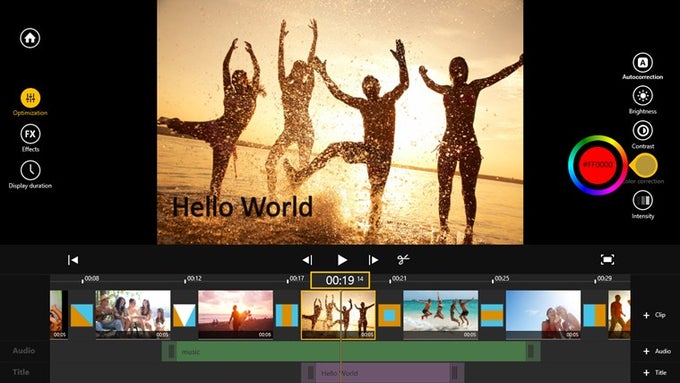Screen dimensions: 680x383
Task: Add a new Audio track
Action: pos(656,351)
